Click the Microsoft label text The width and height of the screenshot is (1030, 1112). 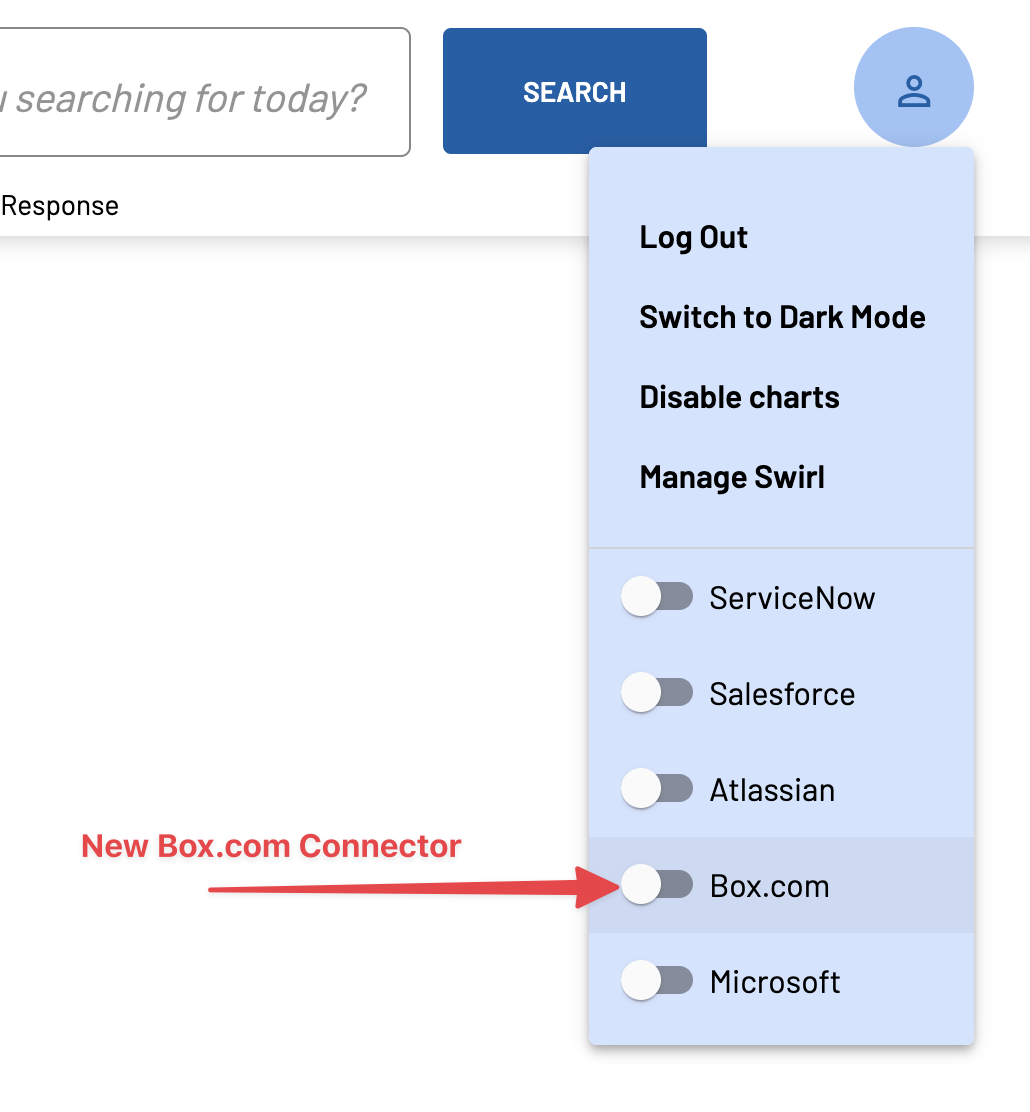point(775,982)
